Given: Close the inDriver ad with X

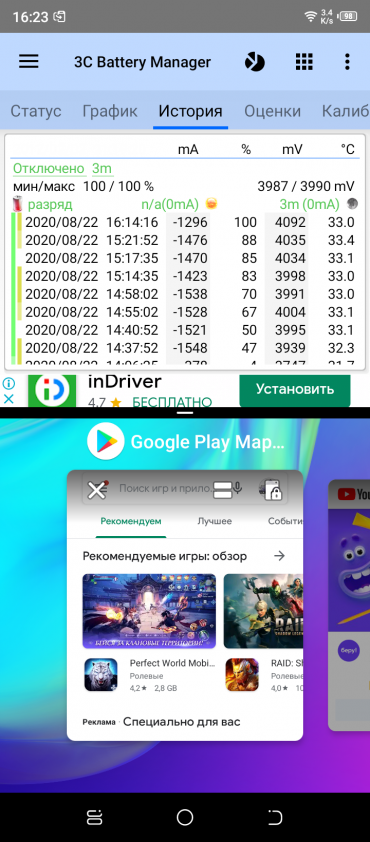Looking at the screenshot, I should tap(9, 399).
